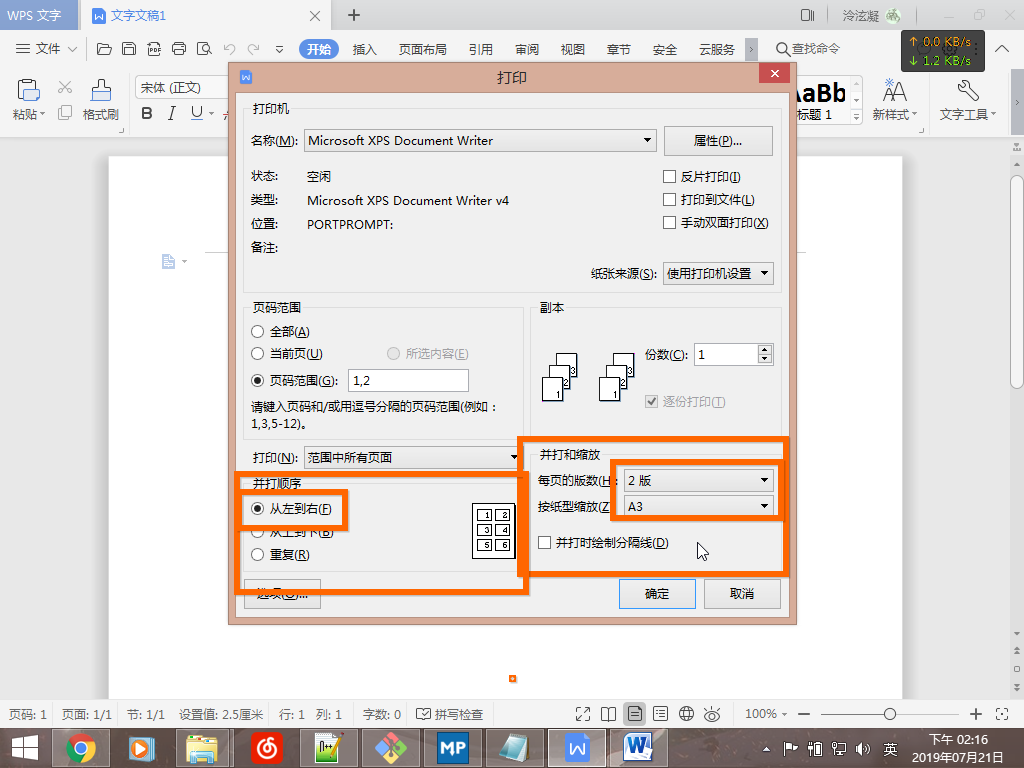This screenshot has width=1024, height=768.
Task: Switch to Page Layout (页面布局) tab
Action: [x=423, y=49]
